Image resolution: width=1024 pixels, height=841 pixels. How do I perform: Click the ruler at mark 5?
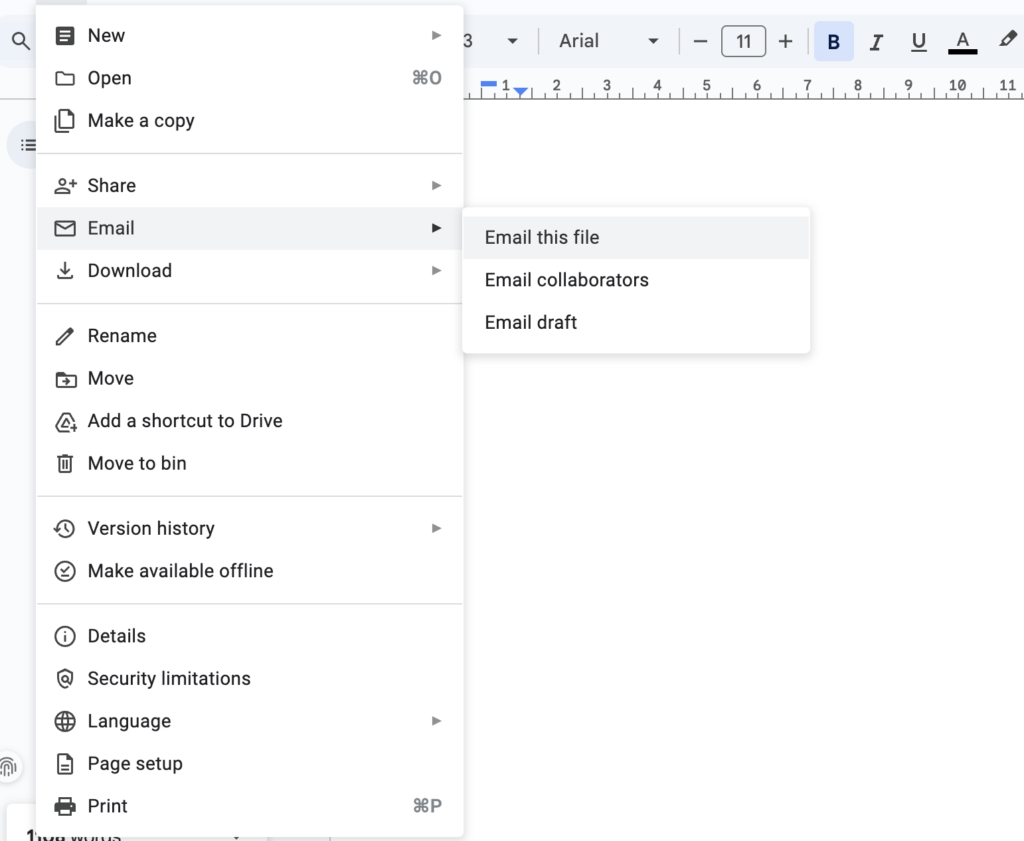(706, 86)
